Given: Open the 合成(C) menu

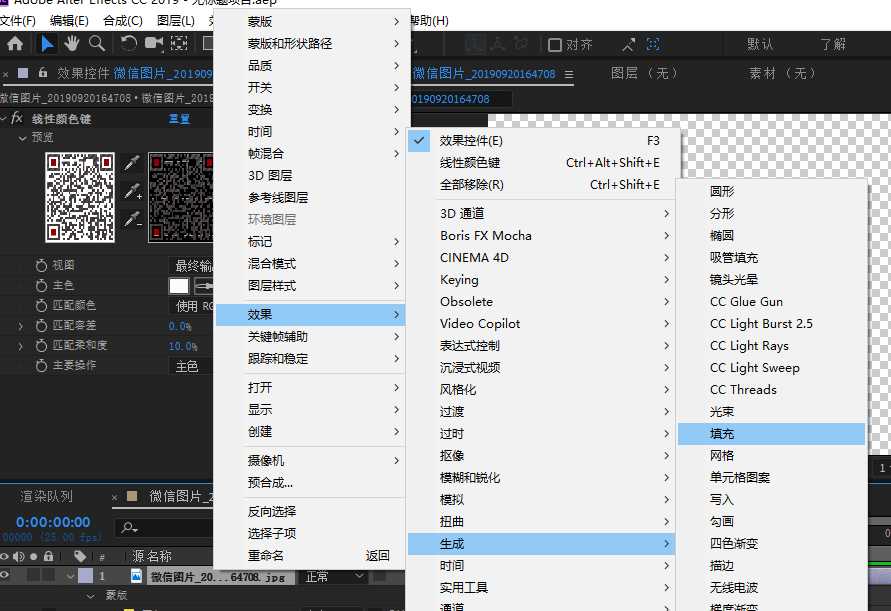Looking at the screenshot, I should pyautogui.click(x=123, y=21).
